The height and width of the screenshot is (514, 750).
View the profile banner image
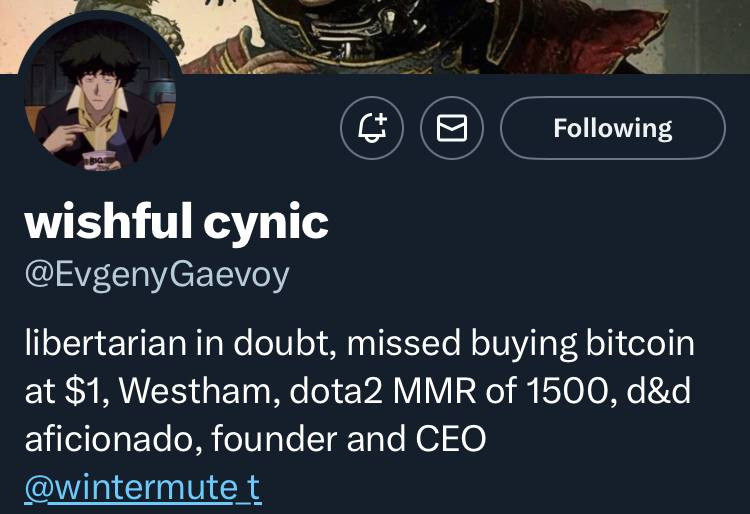[x=450, y=35]
